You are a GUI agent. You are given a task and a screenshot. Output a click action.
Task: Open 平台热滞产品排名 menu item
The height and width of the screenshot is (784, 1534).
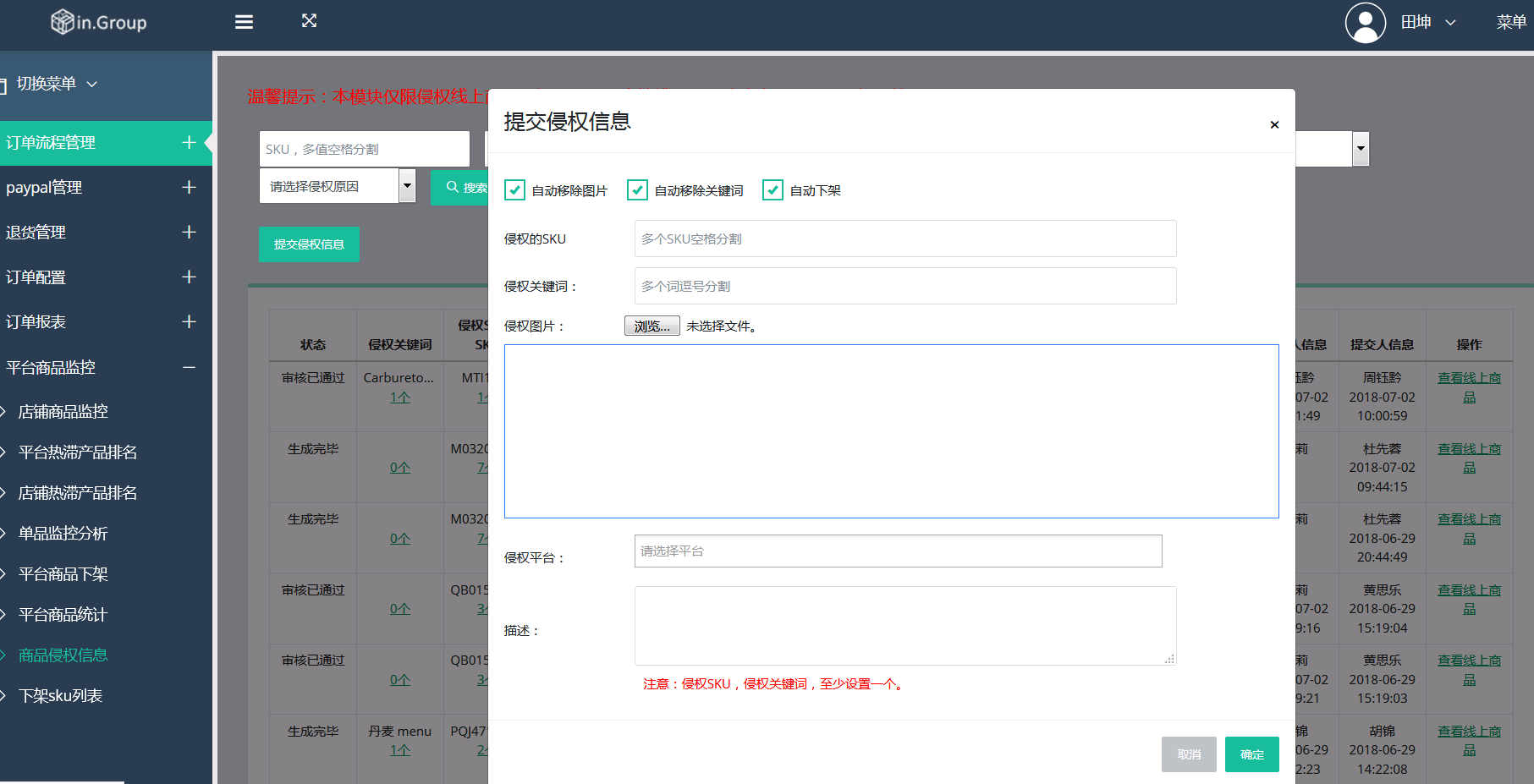[78, 452]
